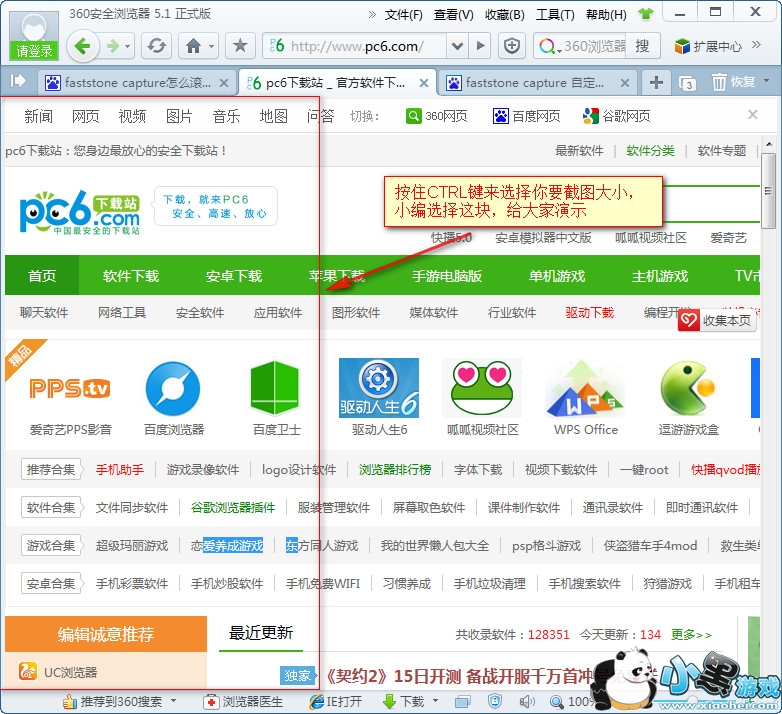Click the 360浏览器 search input box
Viewport: 782px width, 714px height.
point(594,46)
